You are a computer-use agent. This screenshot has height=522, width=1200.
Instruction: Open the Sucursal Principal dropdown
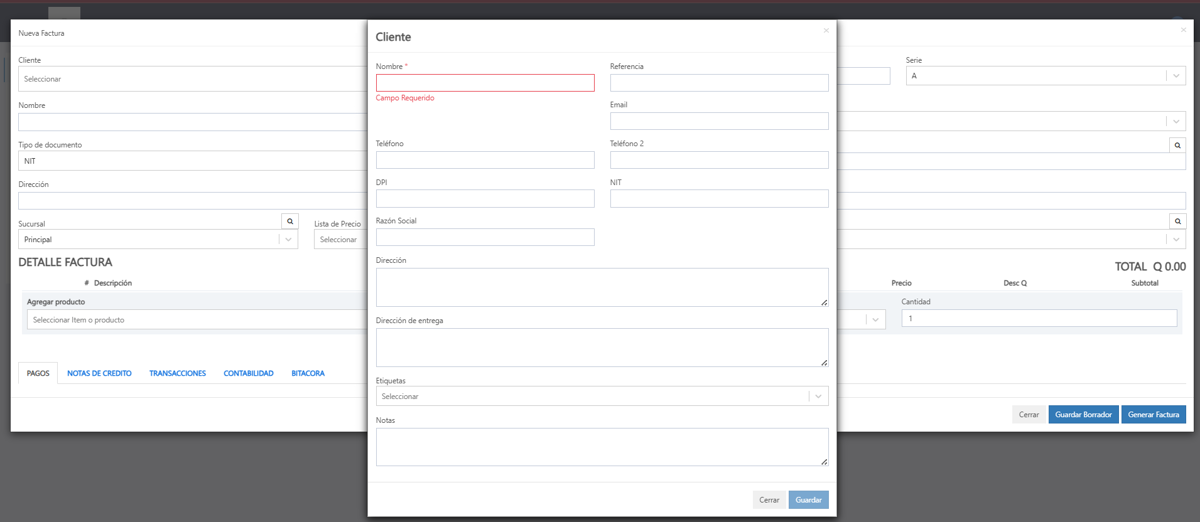point(158,240)
